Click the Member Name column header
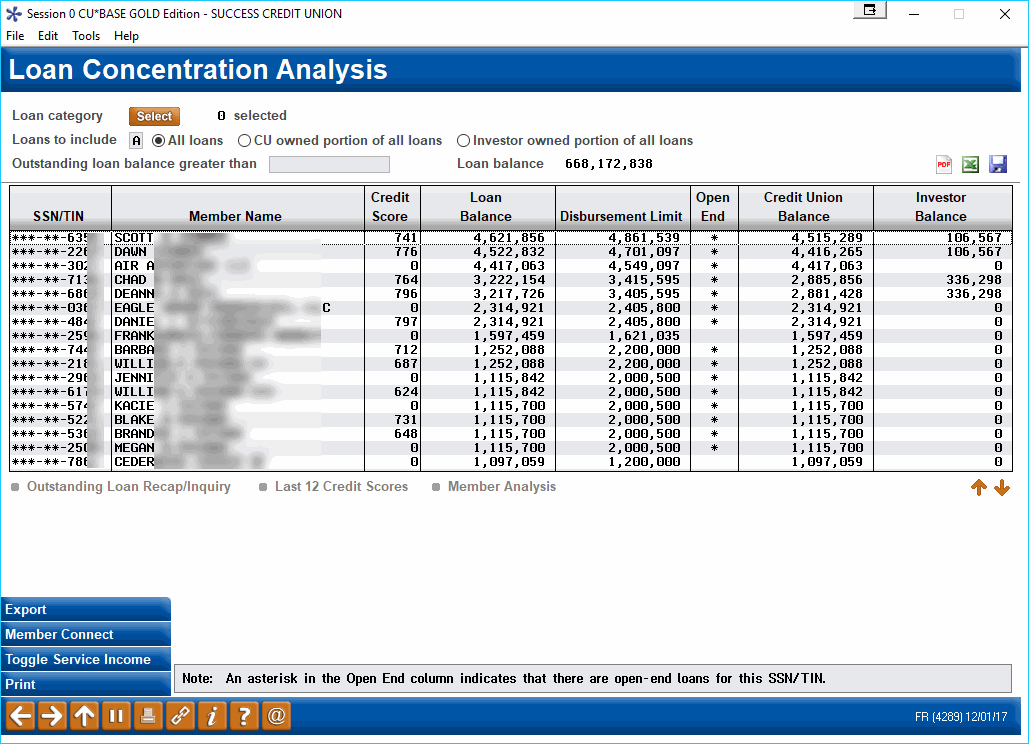Viewport: 1029px width, 744px height. [x=238, y=208]
